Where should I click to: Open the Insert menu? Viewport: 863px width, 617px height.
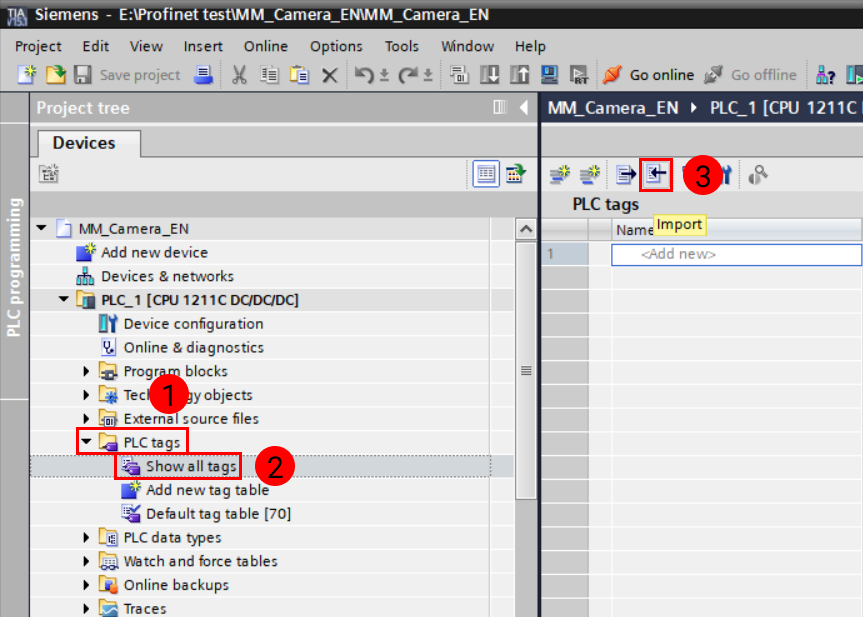(x=203, y=46)
